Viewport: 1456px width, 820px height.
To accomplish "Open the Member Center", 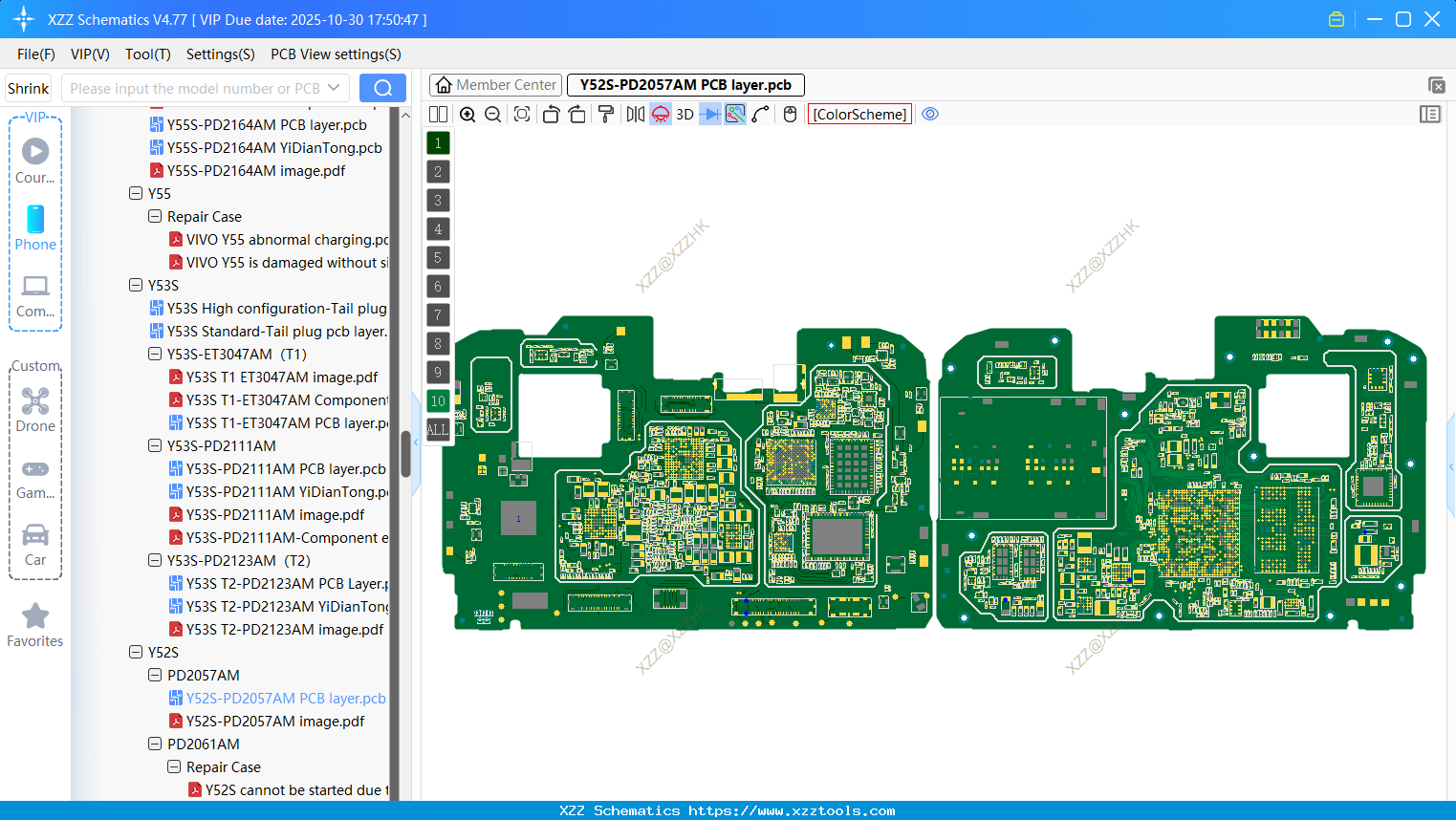I will [495, 84].
